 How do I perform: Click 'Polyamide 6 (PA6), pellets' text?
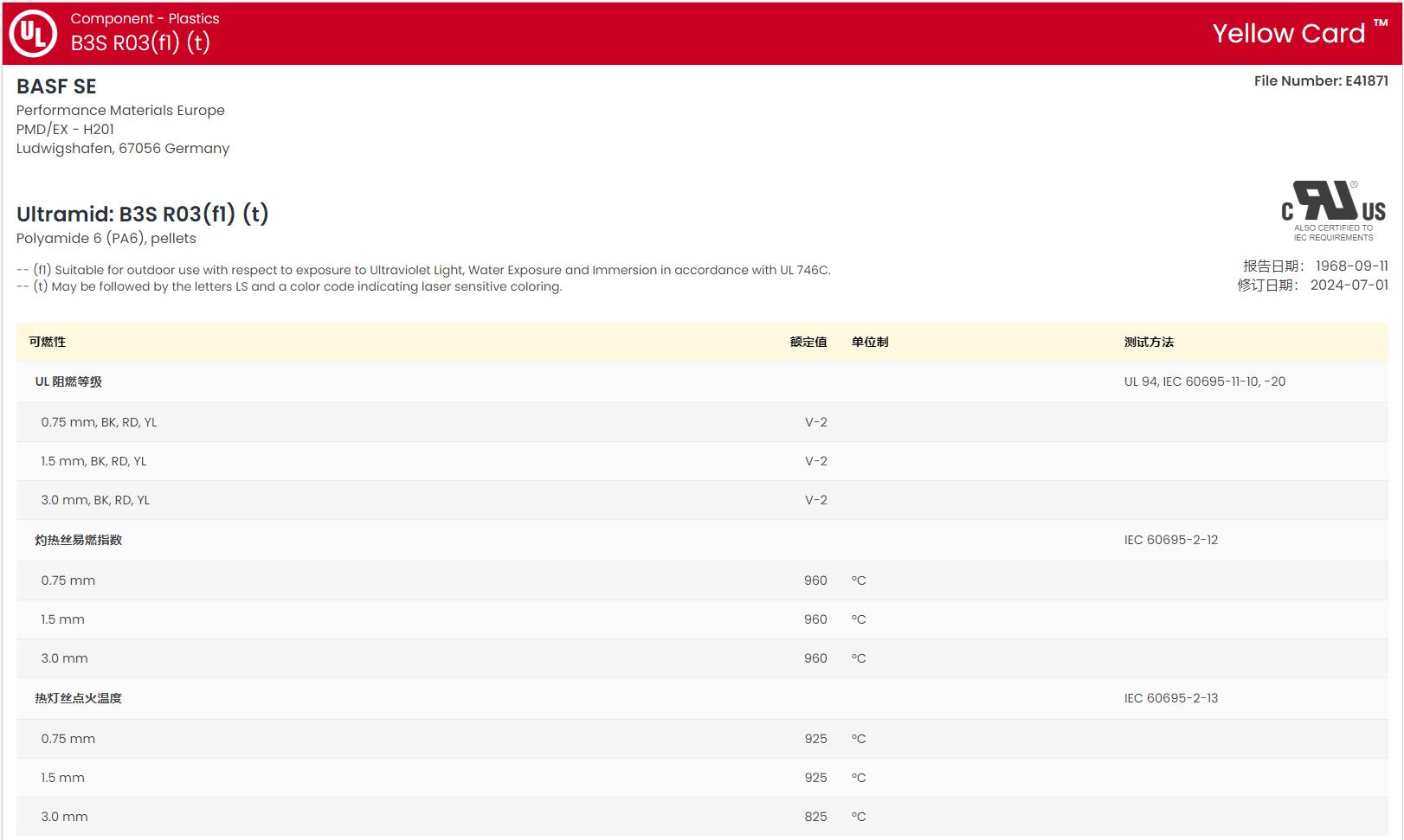point(106,238)
